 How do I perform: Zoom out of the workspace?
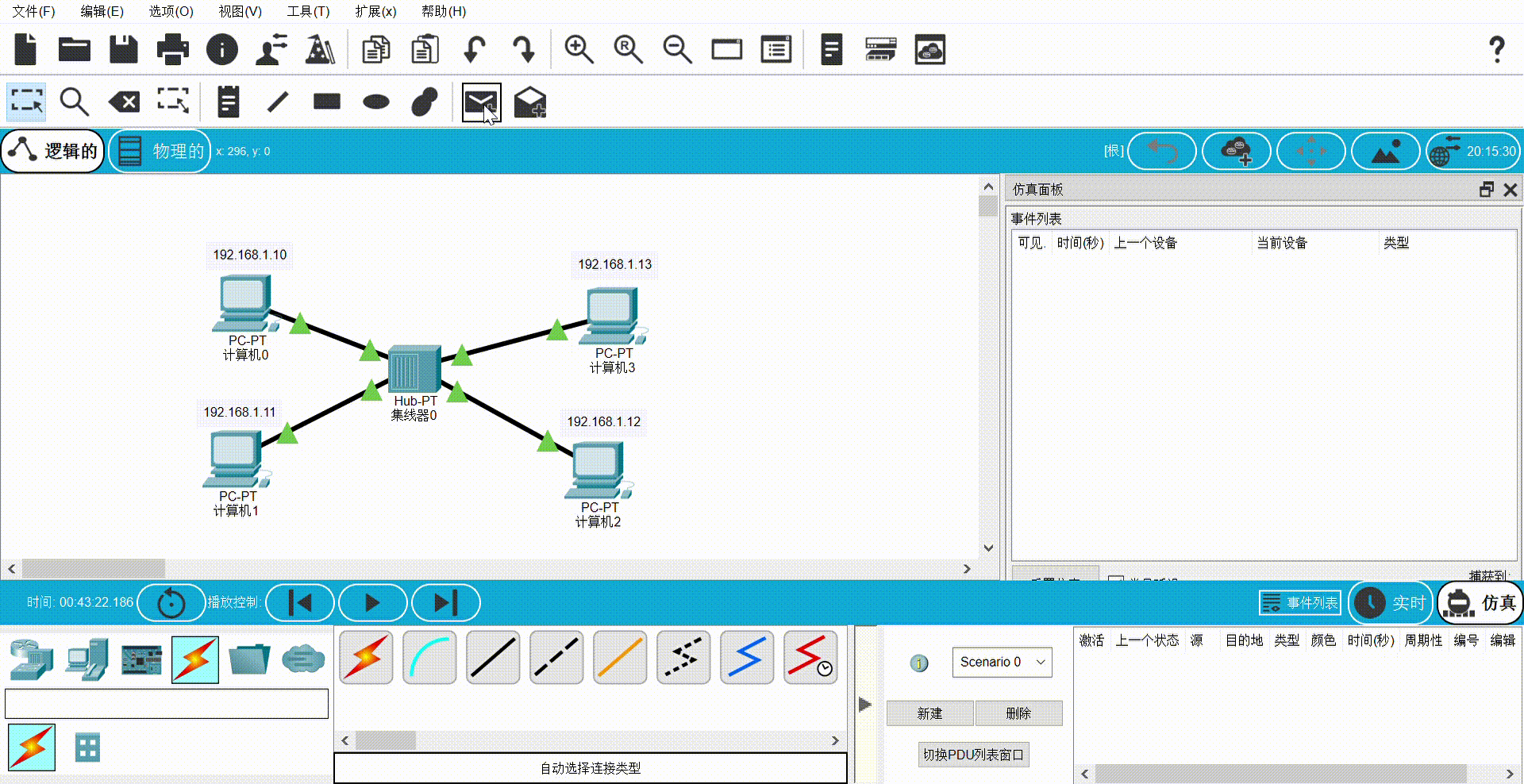677,49
